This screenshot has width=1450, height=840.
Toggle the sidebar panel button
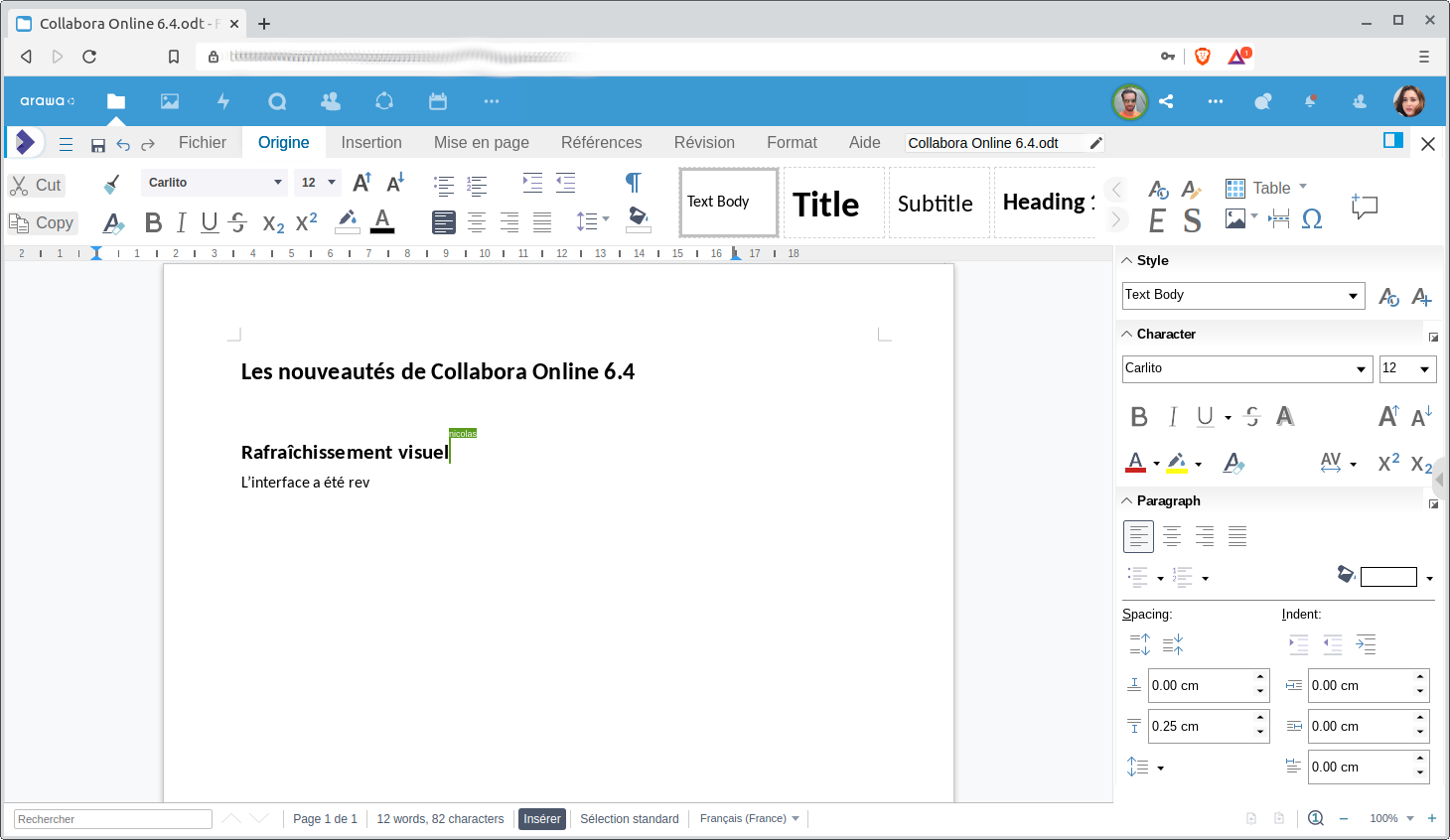pyautogui.click(x=1393, y=140)
